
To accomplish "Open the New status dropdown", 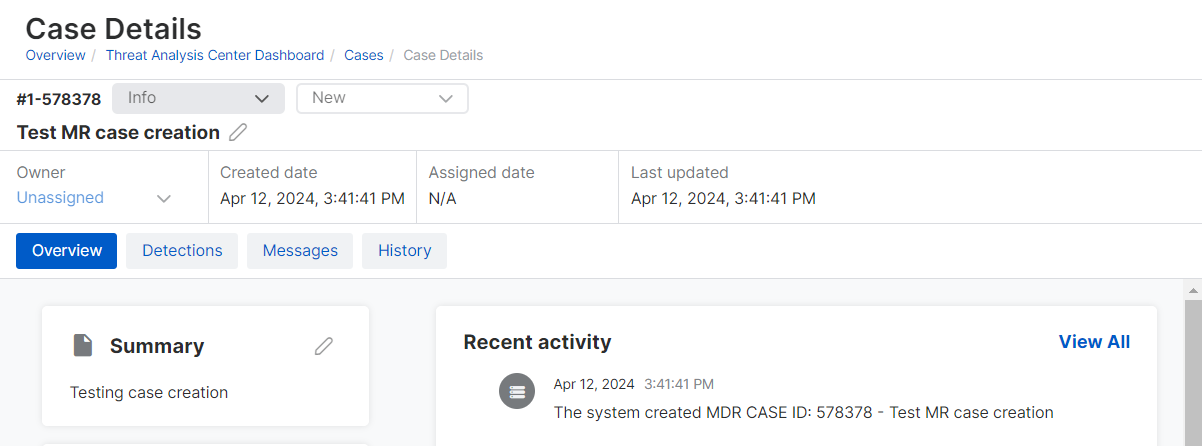I will coord(382,98).
